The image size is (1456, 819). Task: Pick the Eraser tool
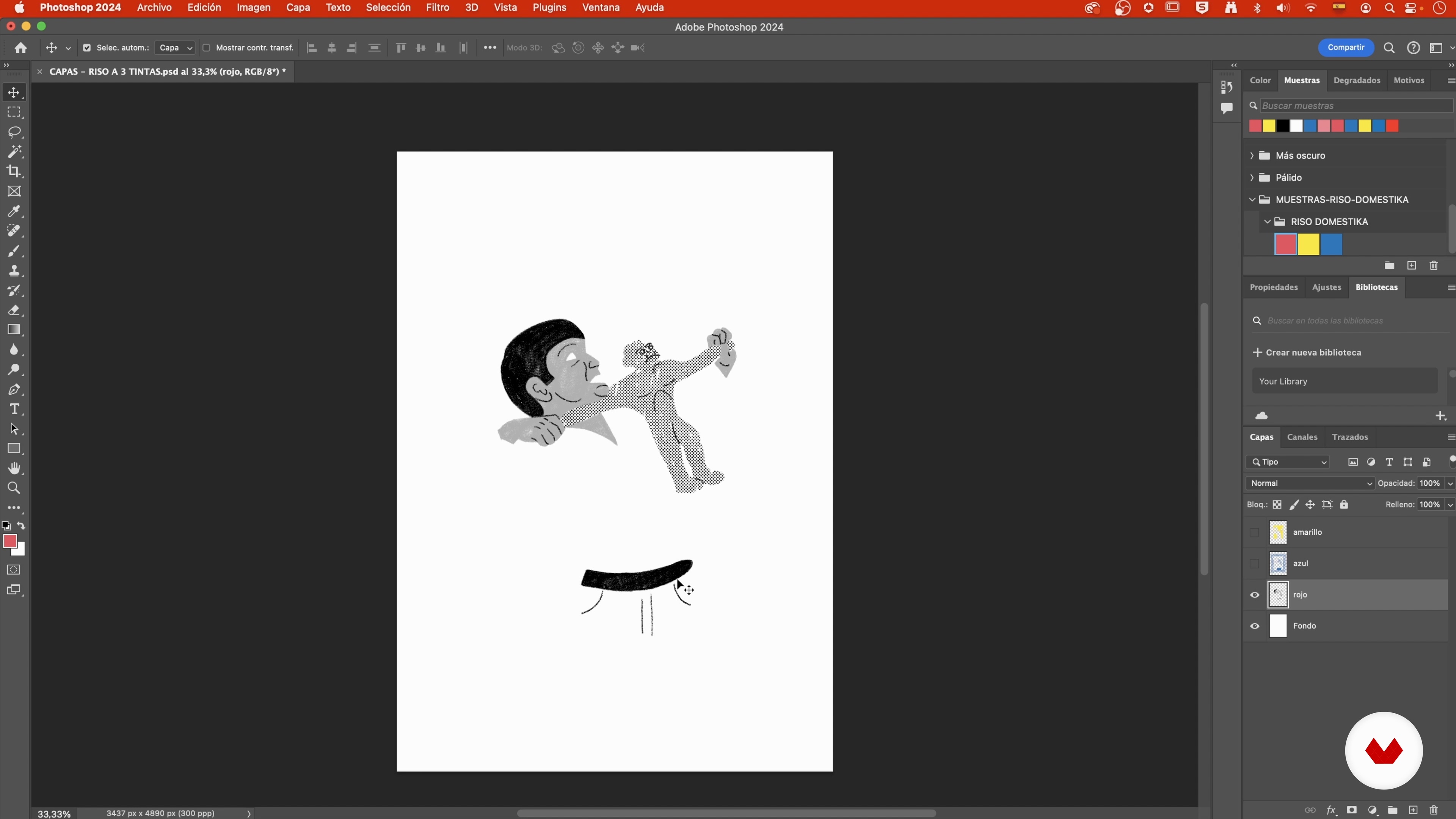[14, 310]
